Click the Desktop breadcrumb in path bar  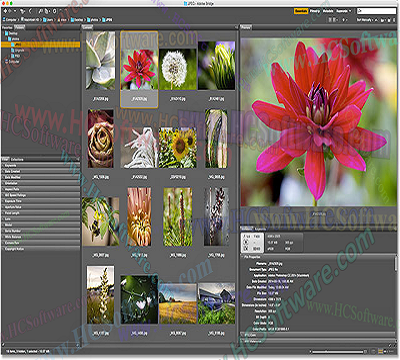(x=77, y=20)
